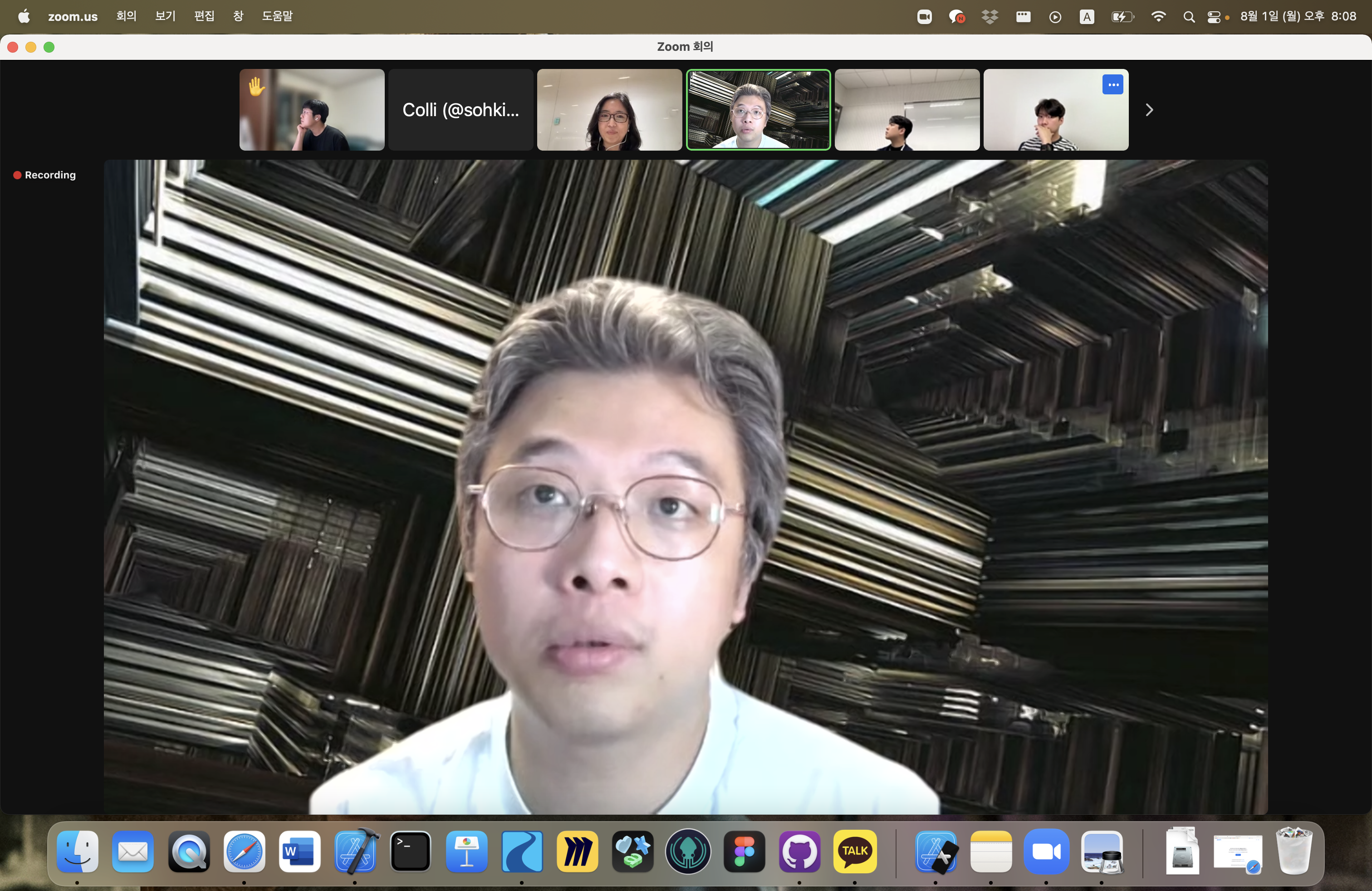The height and width of the screenshot is (891, 1372).
Task: Switch input source with the A icon
Action: 1087,17
